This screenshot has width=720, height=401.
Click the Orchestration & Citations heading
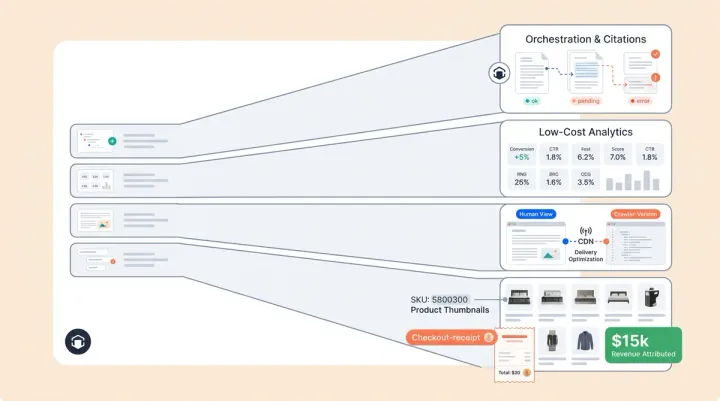[585, 40]
